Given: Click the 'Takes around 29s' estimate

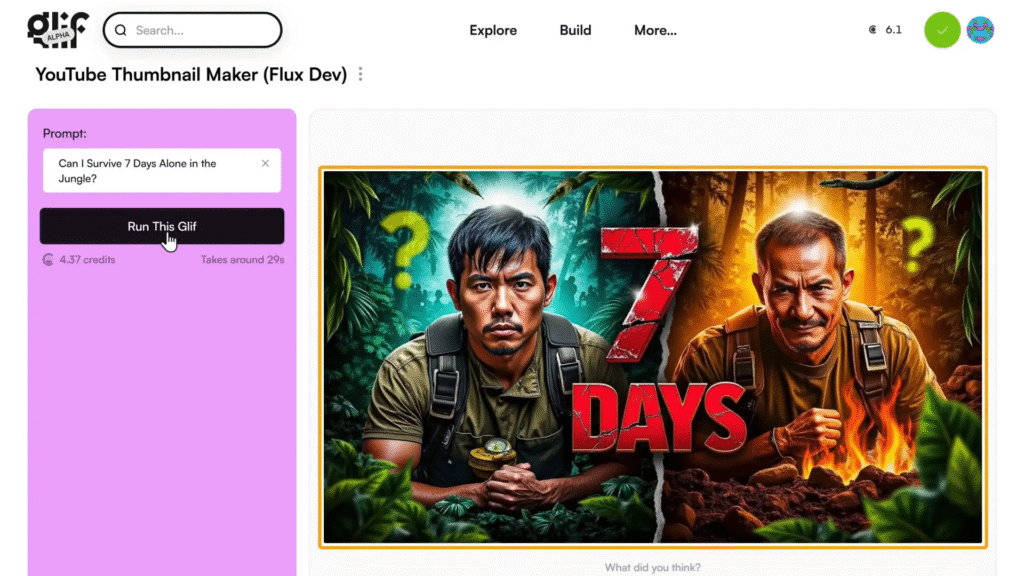Looking at the screenshot, I should coord(242,260).
